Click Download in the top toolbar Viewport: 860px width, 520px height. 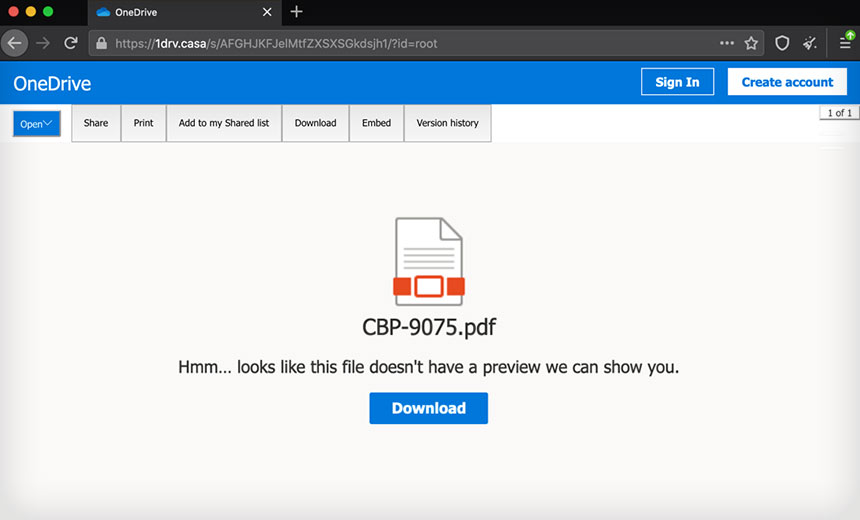click(x=315, y=123)
